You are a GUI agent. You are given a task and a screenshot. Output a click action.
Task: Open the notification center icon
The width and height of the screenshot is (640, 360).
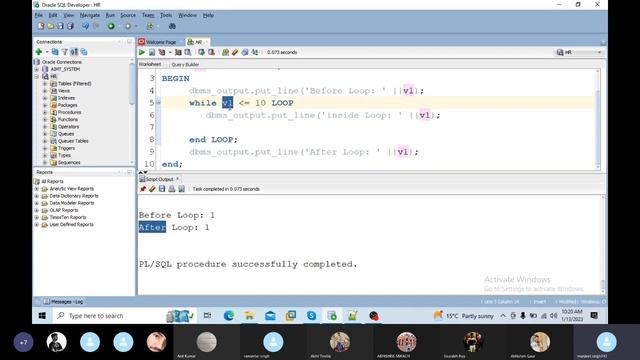[594, 316]
